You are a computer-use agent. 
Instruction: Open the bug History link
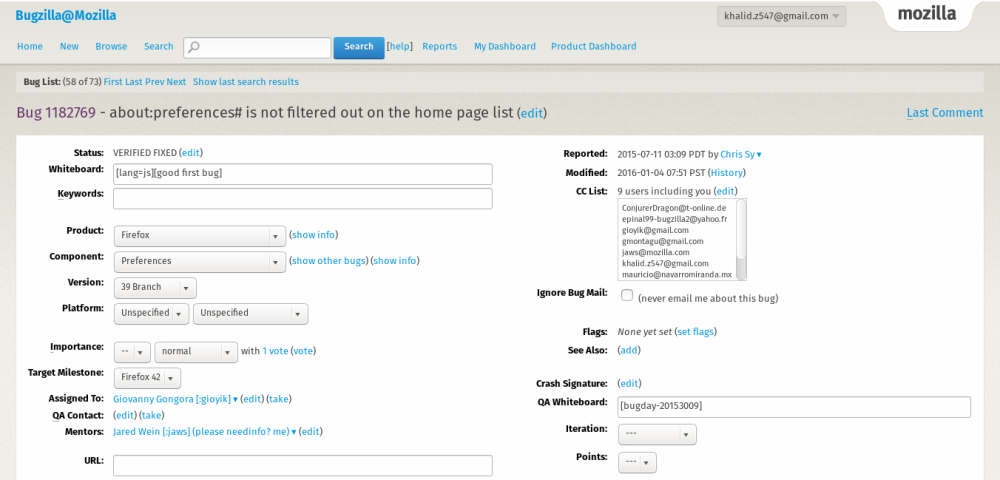click(726, 173)
